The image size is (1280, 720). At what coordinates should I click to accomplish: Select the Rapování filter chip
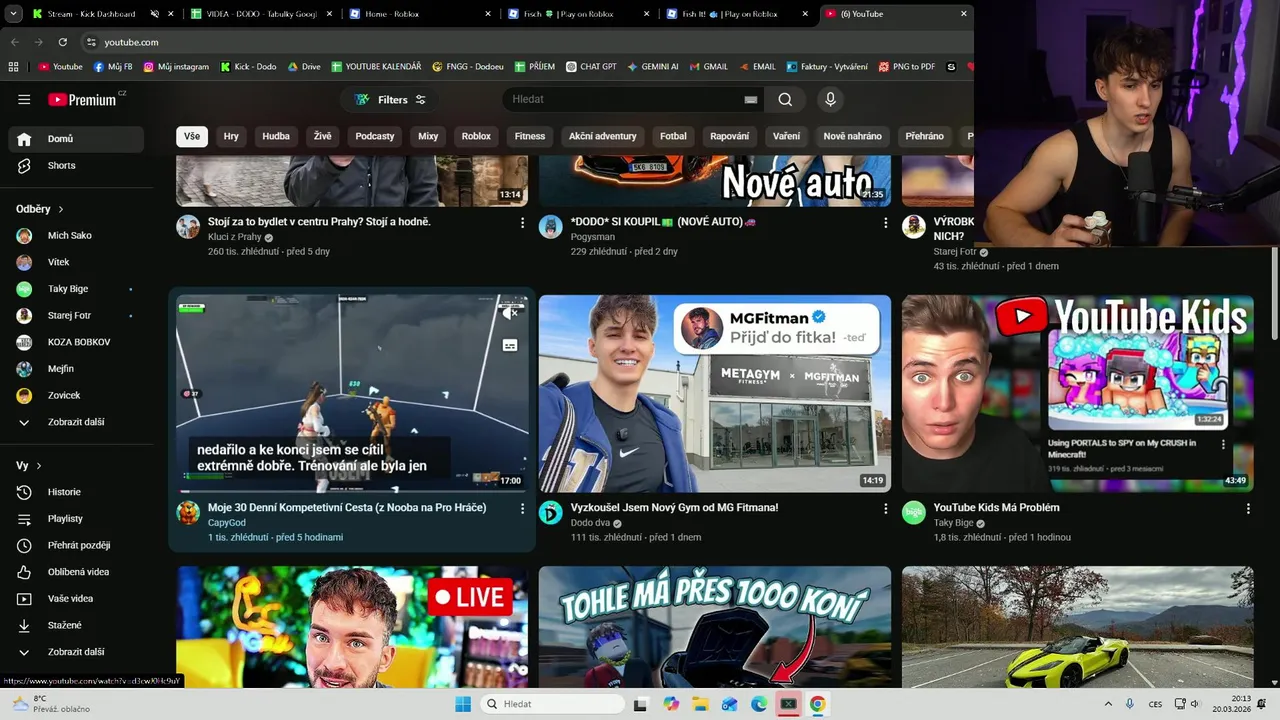(730, 136)
